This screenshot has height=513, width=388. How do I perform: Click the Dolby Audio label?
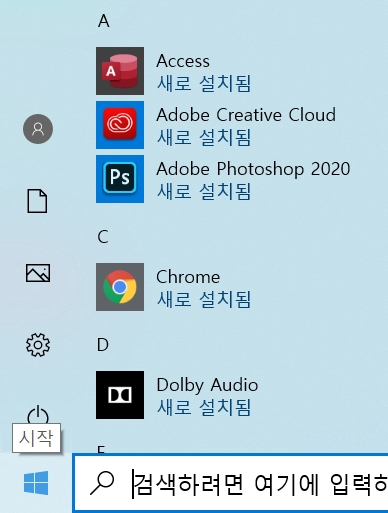click(x=207, y=385)
